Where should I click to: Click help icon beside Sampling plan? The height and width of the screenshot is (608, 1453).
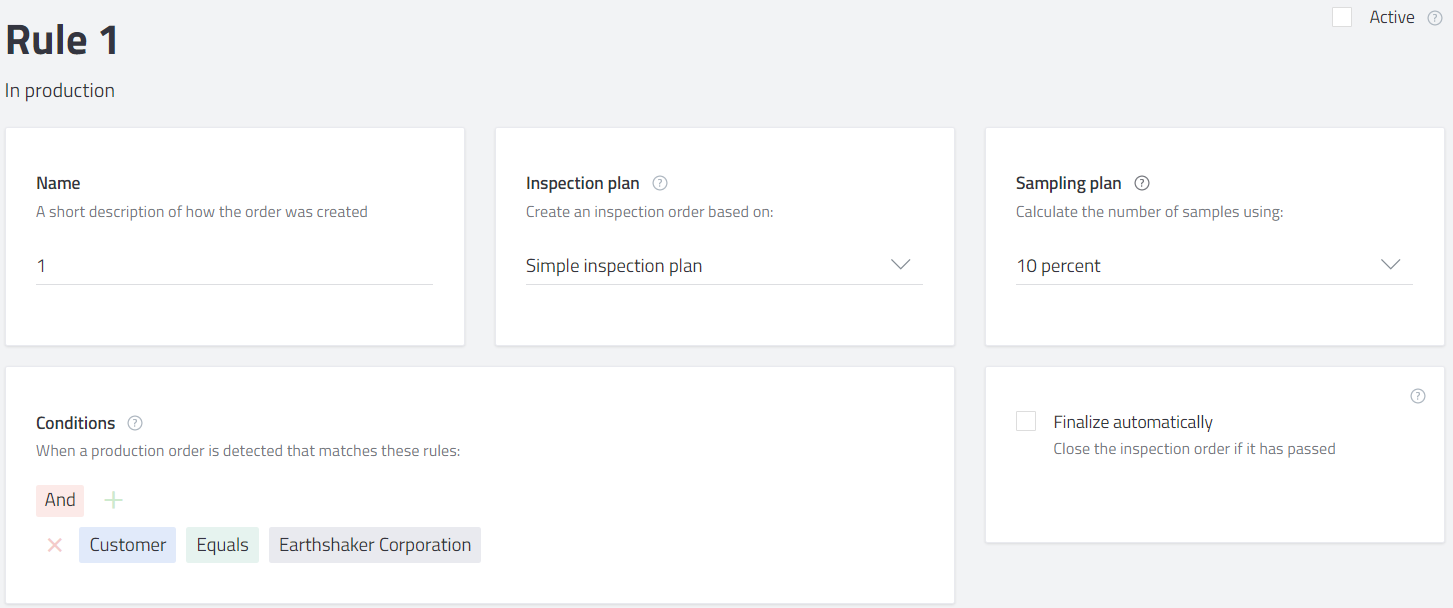1142,183
